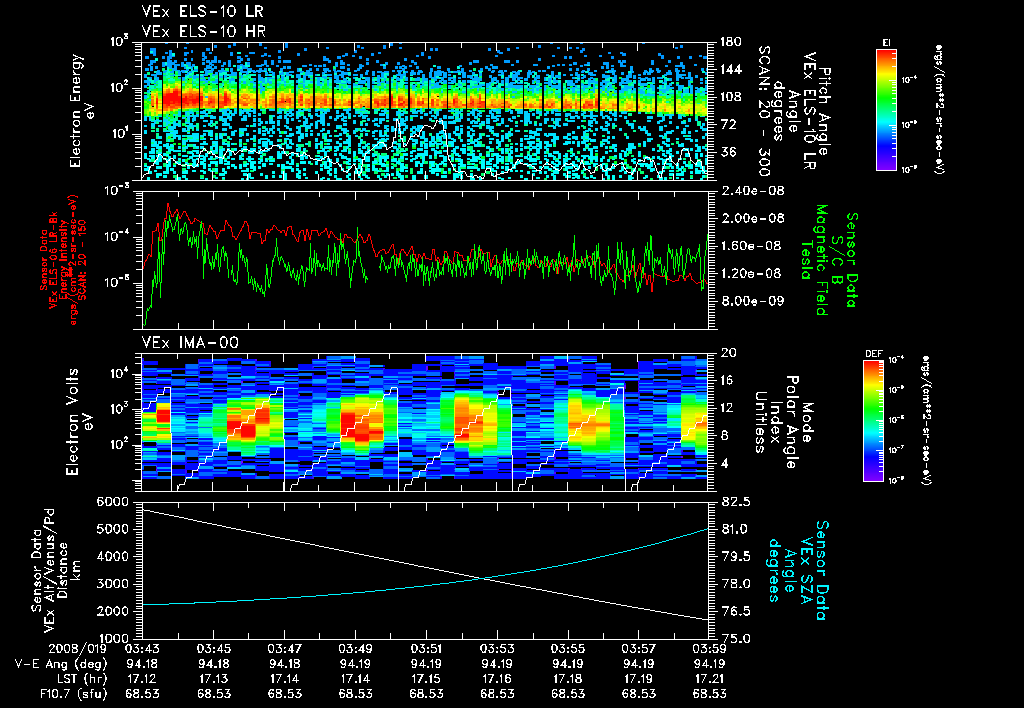Viewport: 1024px width, 708px height.
Task: Click the "LST (hr)" row label
Action: (82, 679)
